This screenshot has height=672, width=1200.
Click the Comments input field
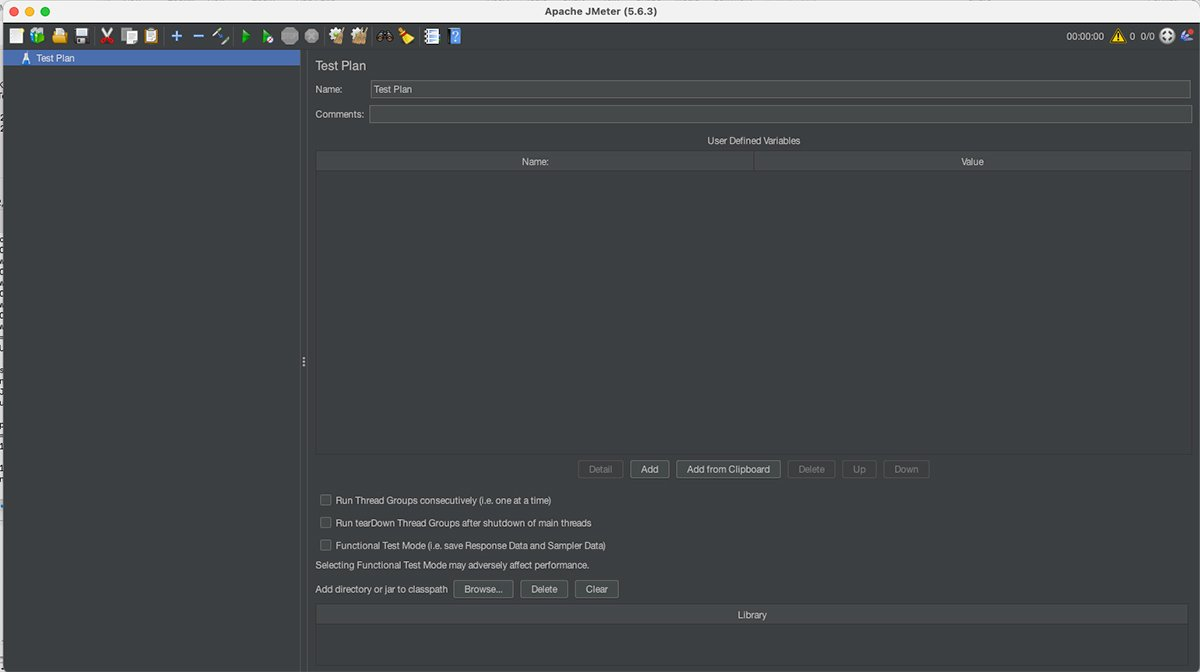click(780, 114)
